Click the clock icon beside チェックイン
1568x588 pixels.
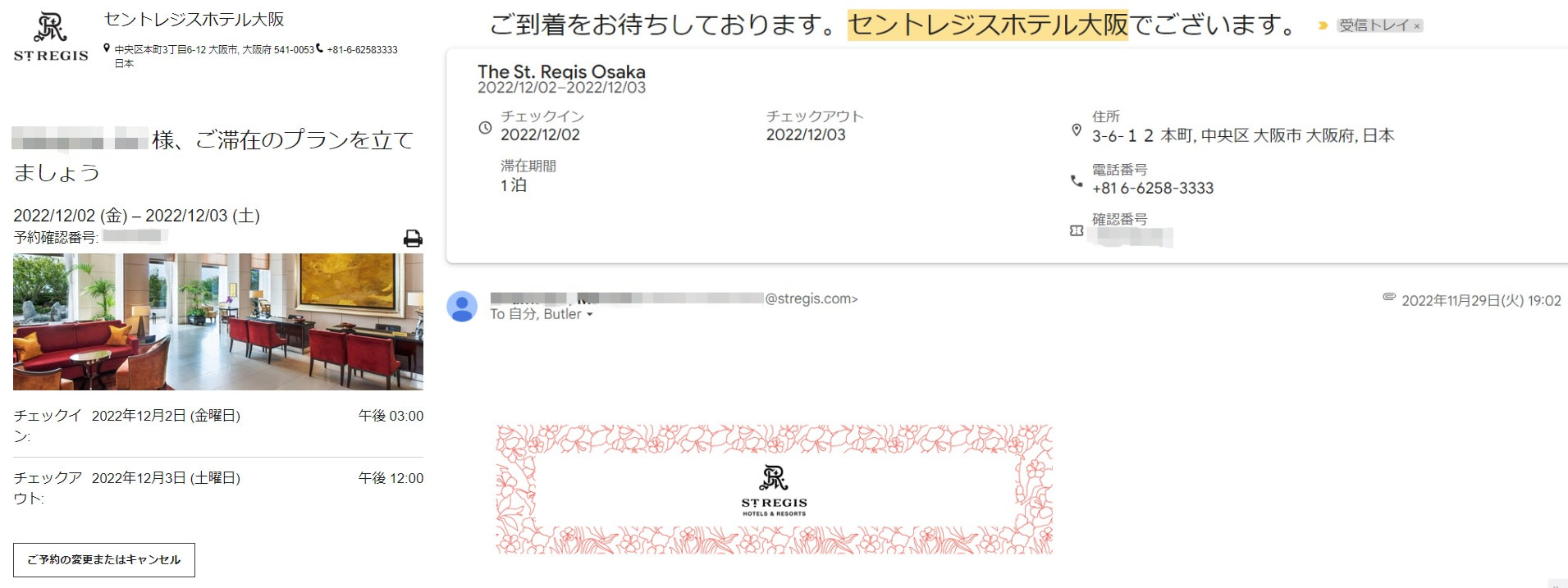[485, 128]
